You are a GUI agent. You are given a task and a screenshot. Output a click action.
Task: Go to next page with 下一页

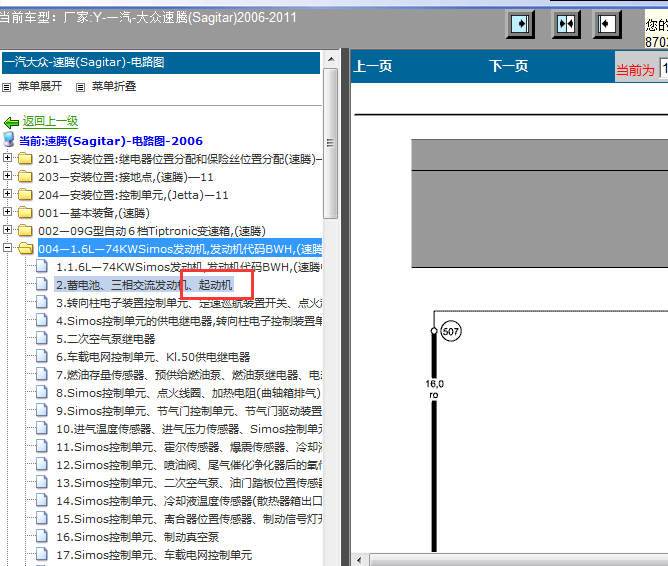pos(509,66)
